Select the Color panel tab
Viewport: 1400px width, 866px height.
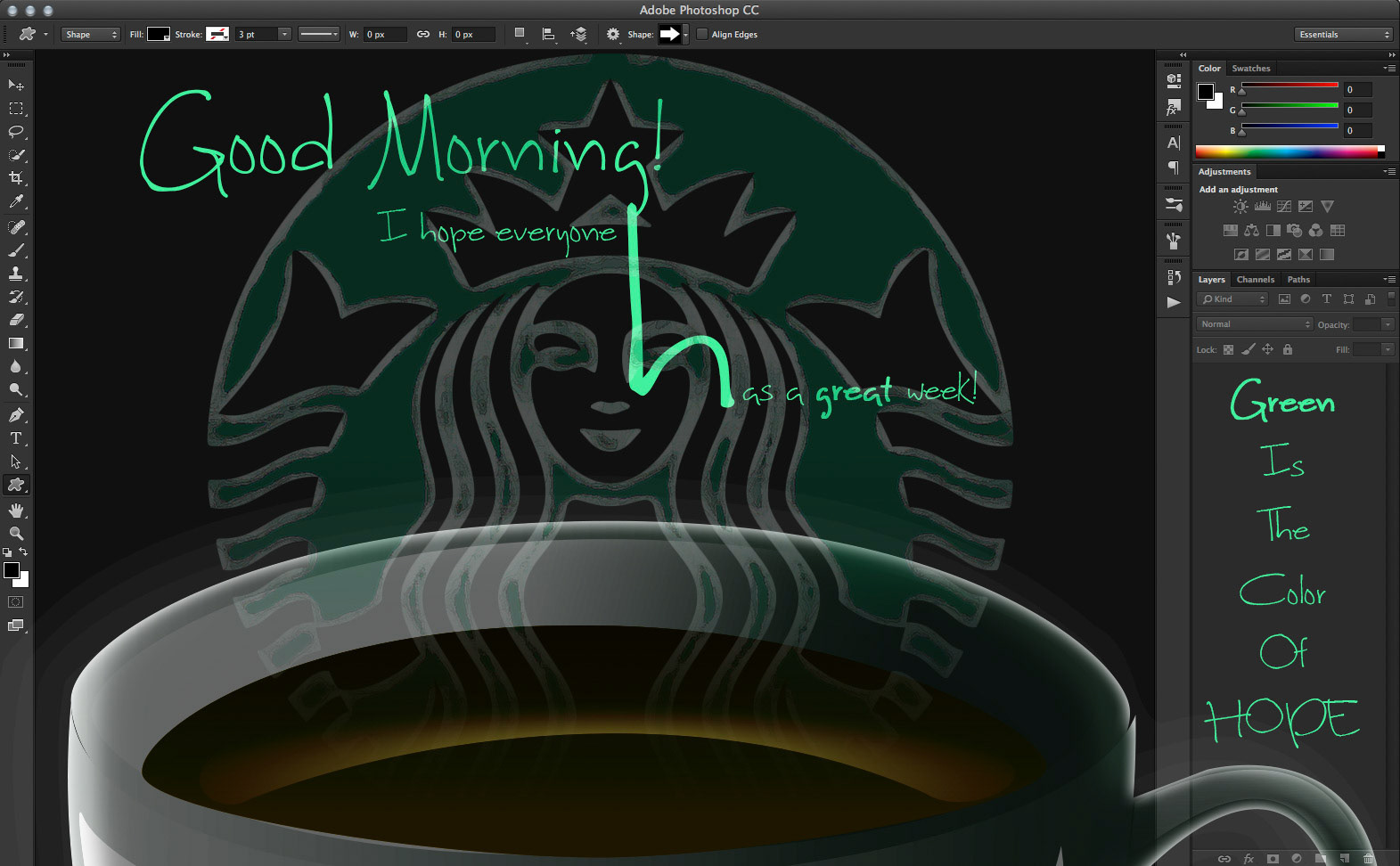[1209, 69]
